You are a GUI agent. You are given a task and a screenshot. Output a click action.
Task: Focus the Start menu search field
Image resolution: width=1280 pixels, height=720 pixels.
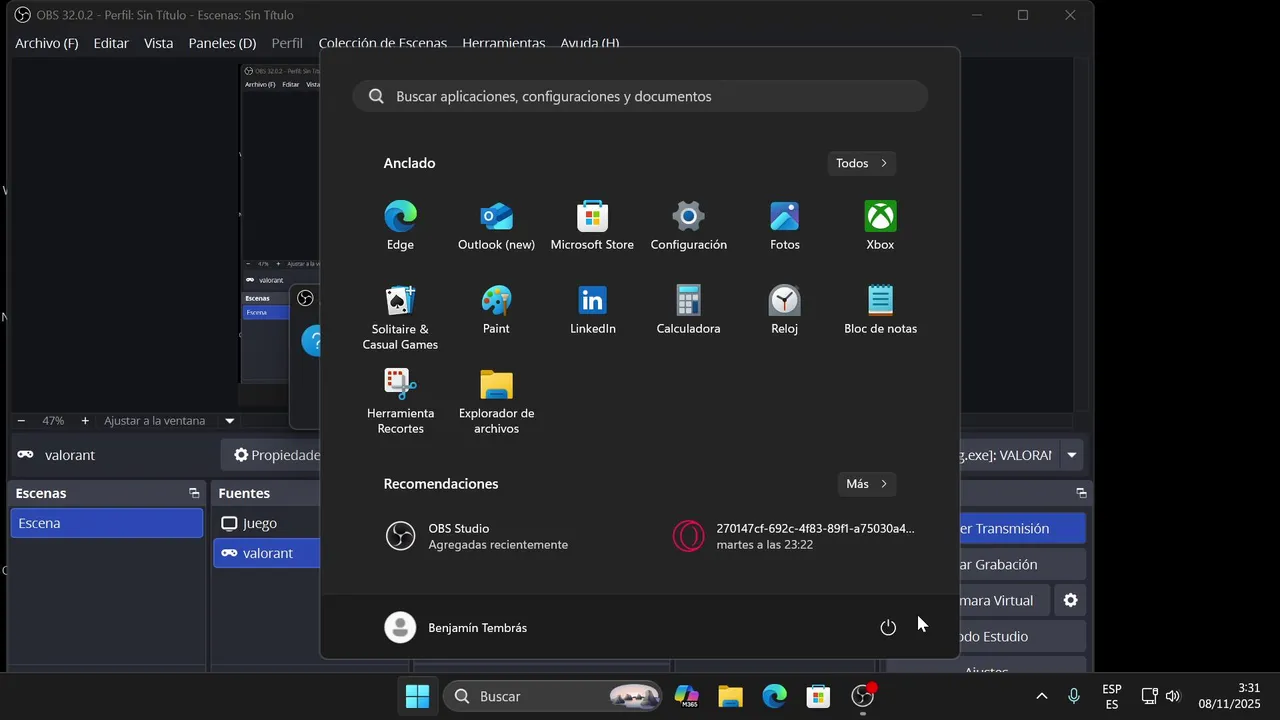click(640, 96)
